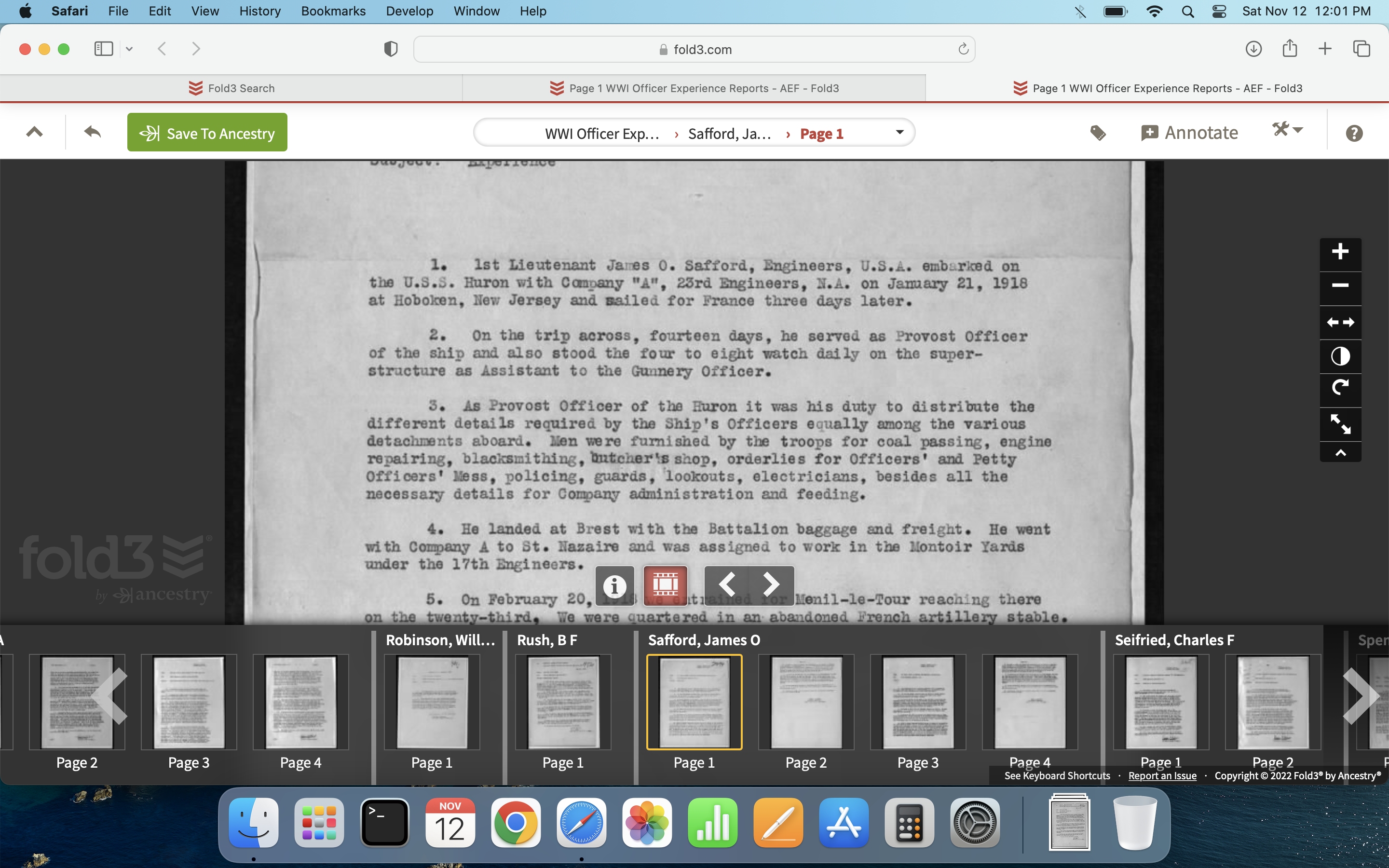Open the image info panel icon
This screenshot has height=868, width=1389.
click(x=615, y=585)
